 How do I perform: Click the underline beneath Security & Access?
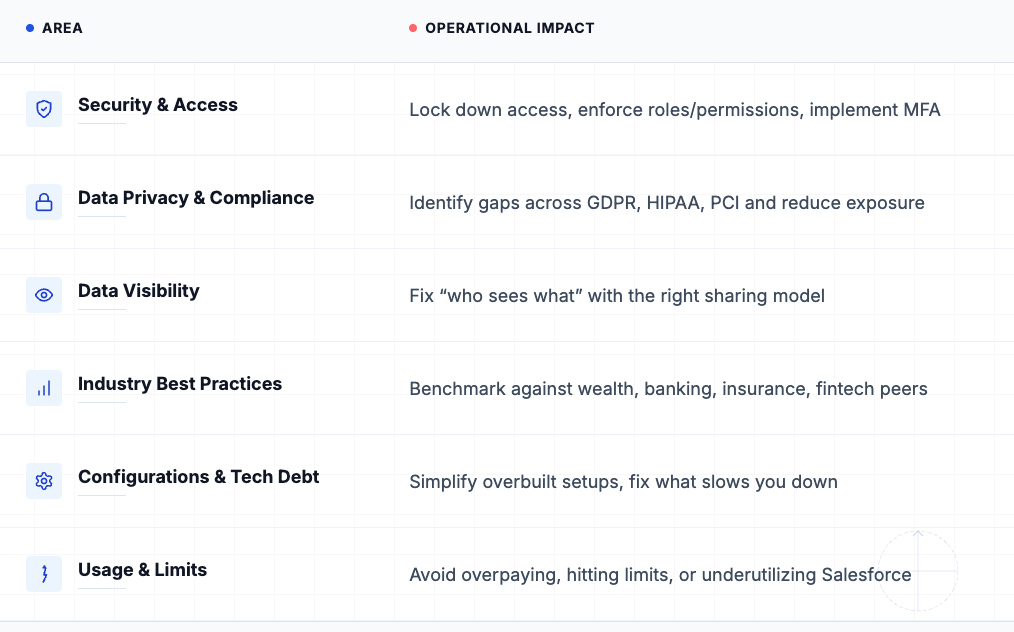coord(100,124)
